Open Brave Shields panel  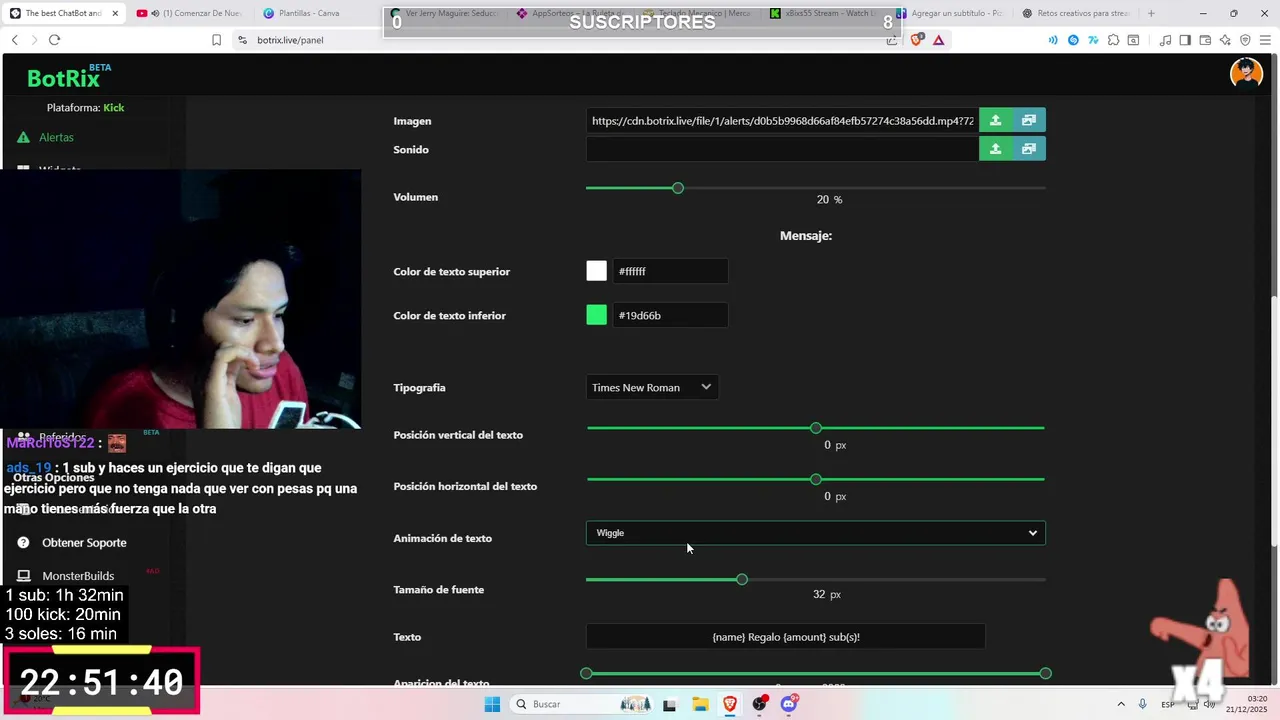pyautogui.click(x=917, y=40)
